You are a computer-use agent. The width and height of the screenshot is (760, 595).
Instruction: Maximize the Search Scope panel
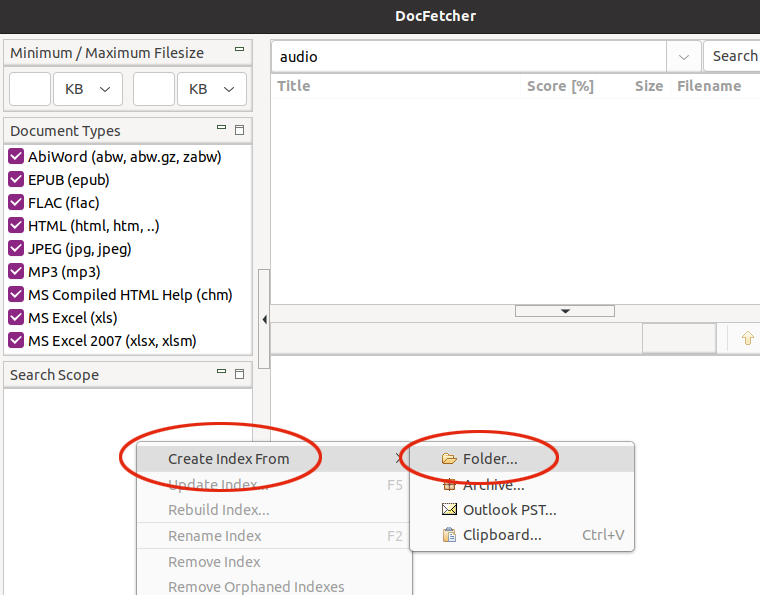239,374
